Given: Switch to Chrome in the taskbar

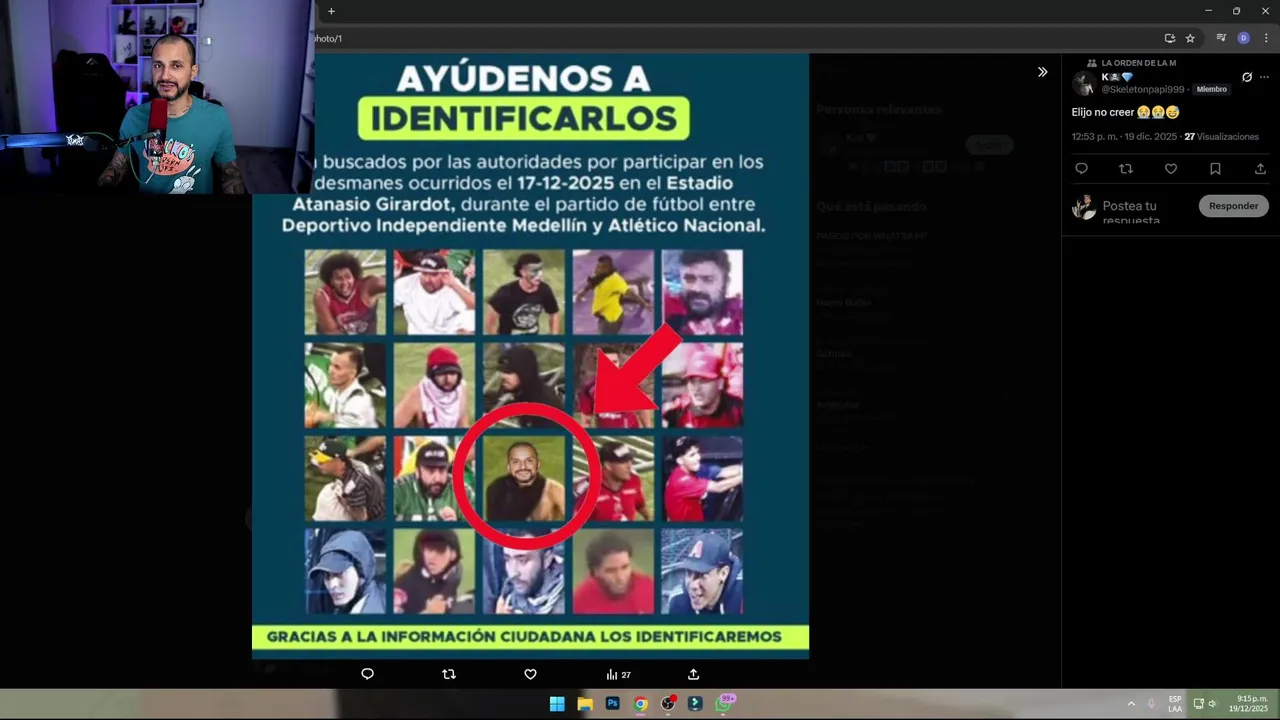Looking at the screenshot, I should [x=640, y=704].
